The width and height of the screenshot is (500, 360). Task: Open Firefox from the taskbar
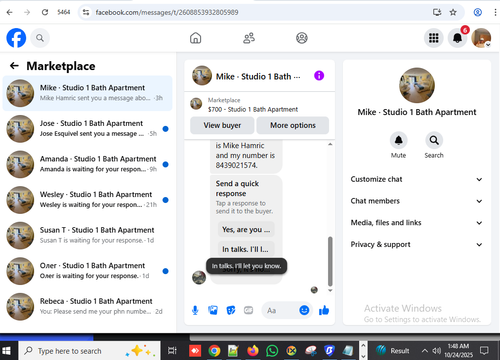[253, 351]
